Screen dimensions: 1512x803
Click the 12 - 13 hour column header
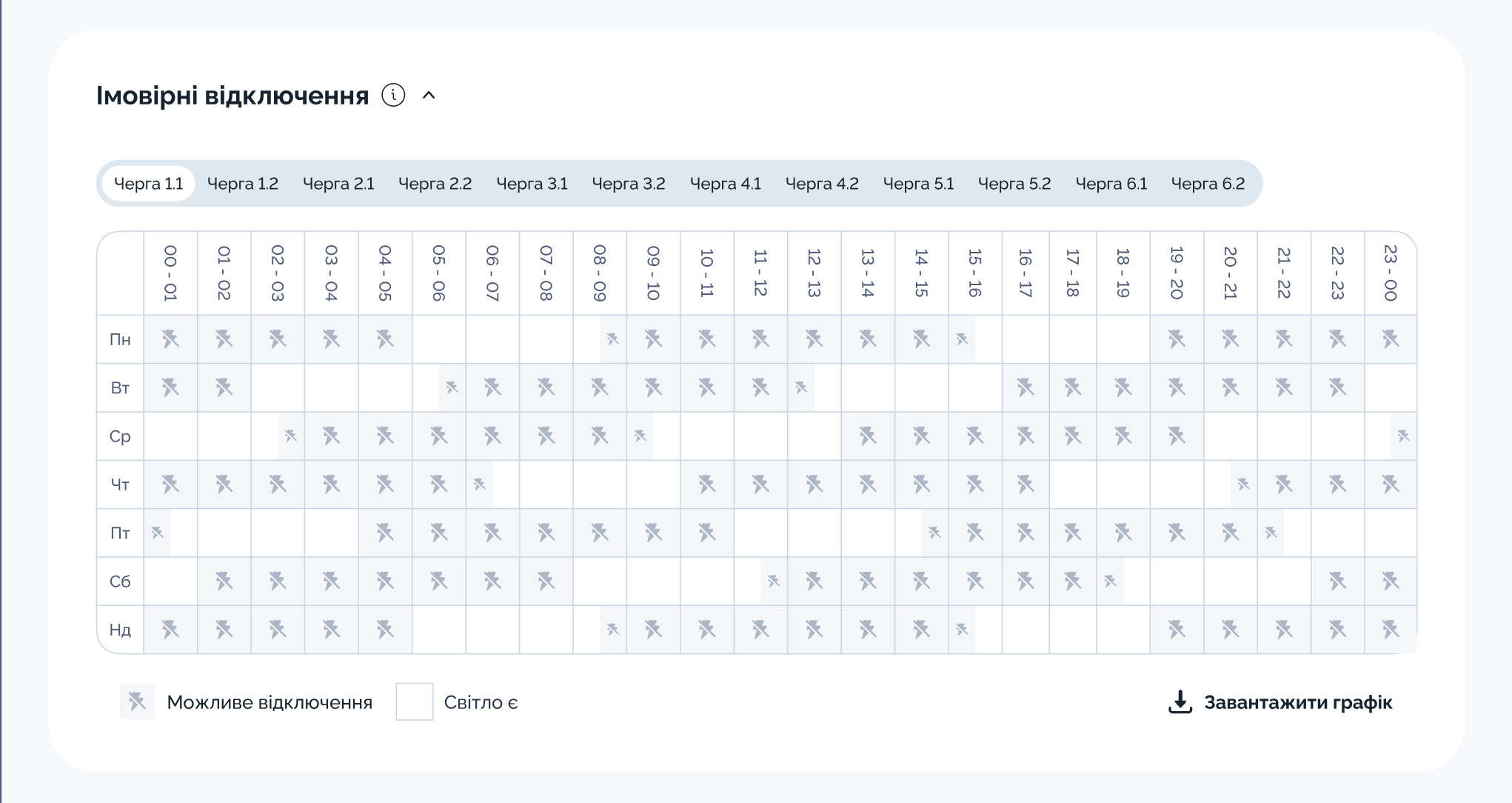(x=814, y=273)
